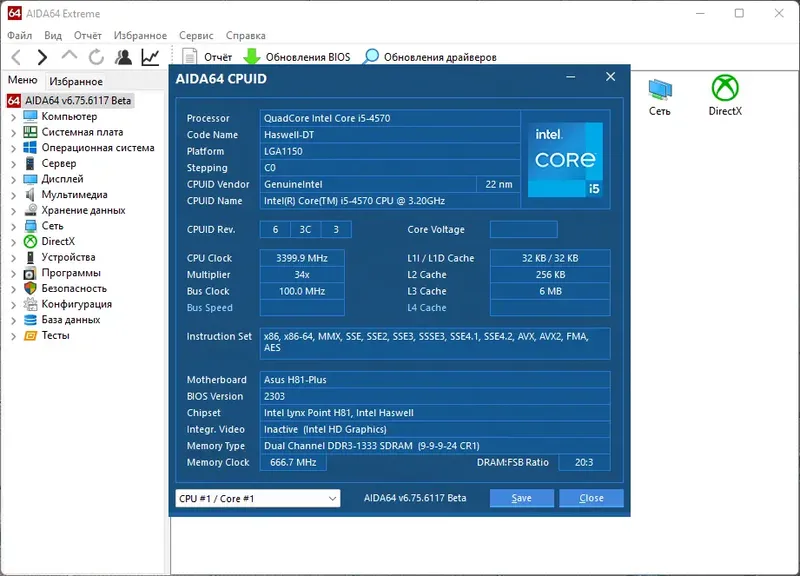Click the Устройства device icon
Screen dimensions: 800x576
[x=30, y=257]
